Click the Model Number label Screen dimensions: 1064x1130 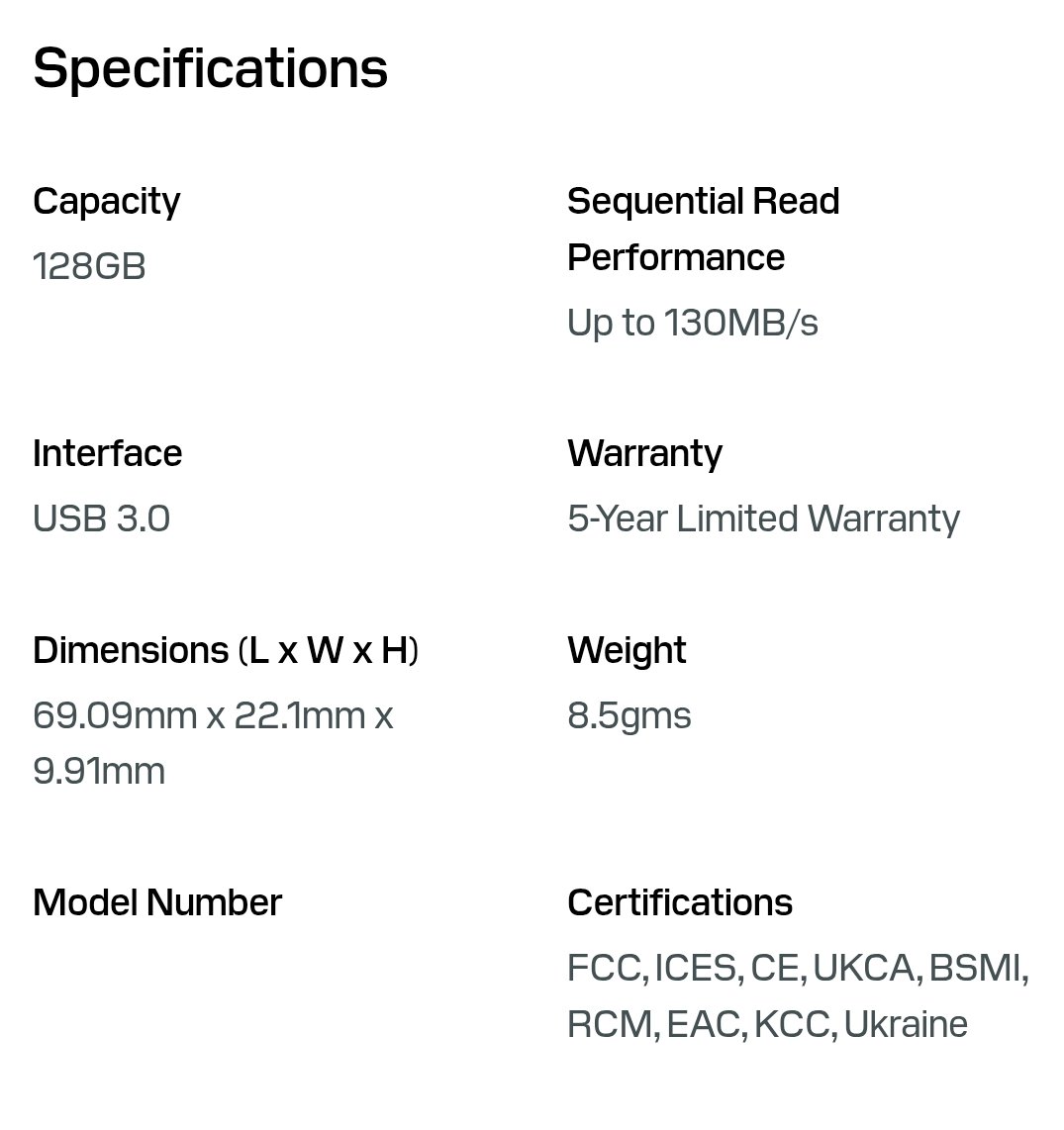(157, 902)
